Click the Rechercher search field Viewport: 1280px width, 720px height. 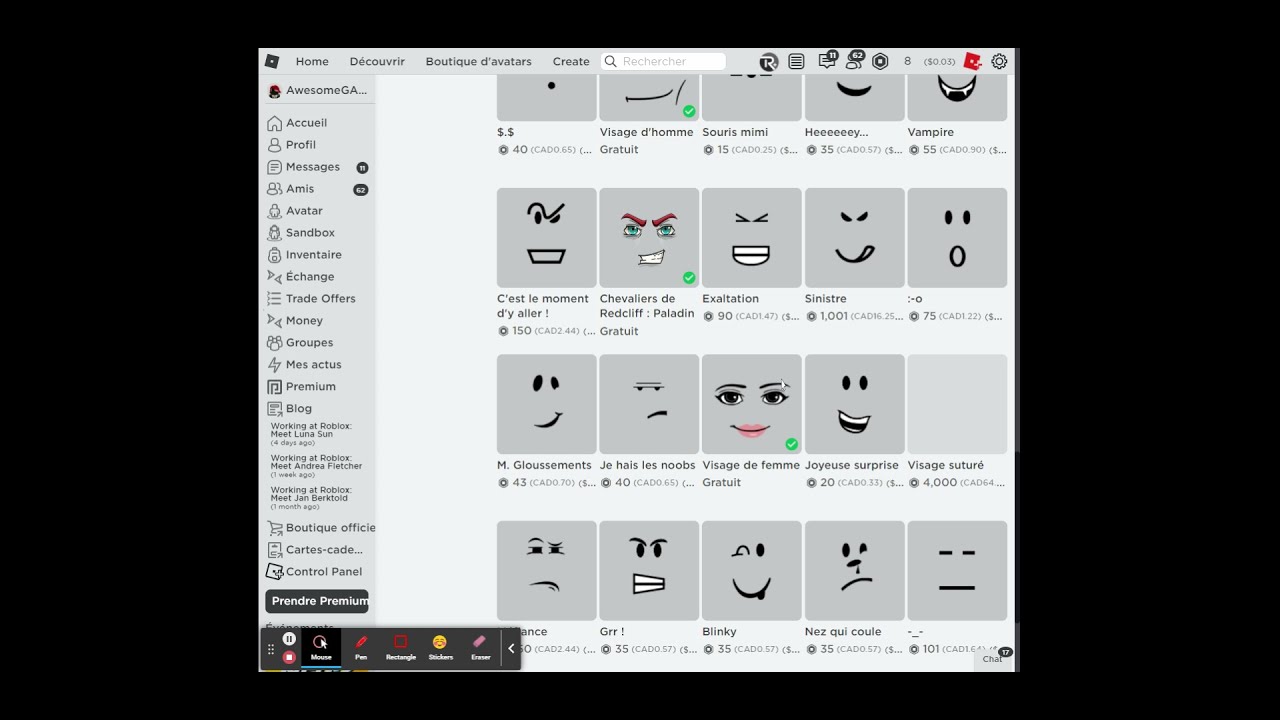click(664, 61)
